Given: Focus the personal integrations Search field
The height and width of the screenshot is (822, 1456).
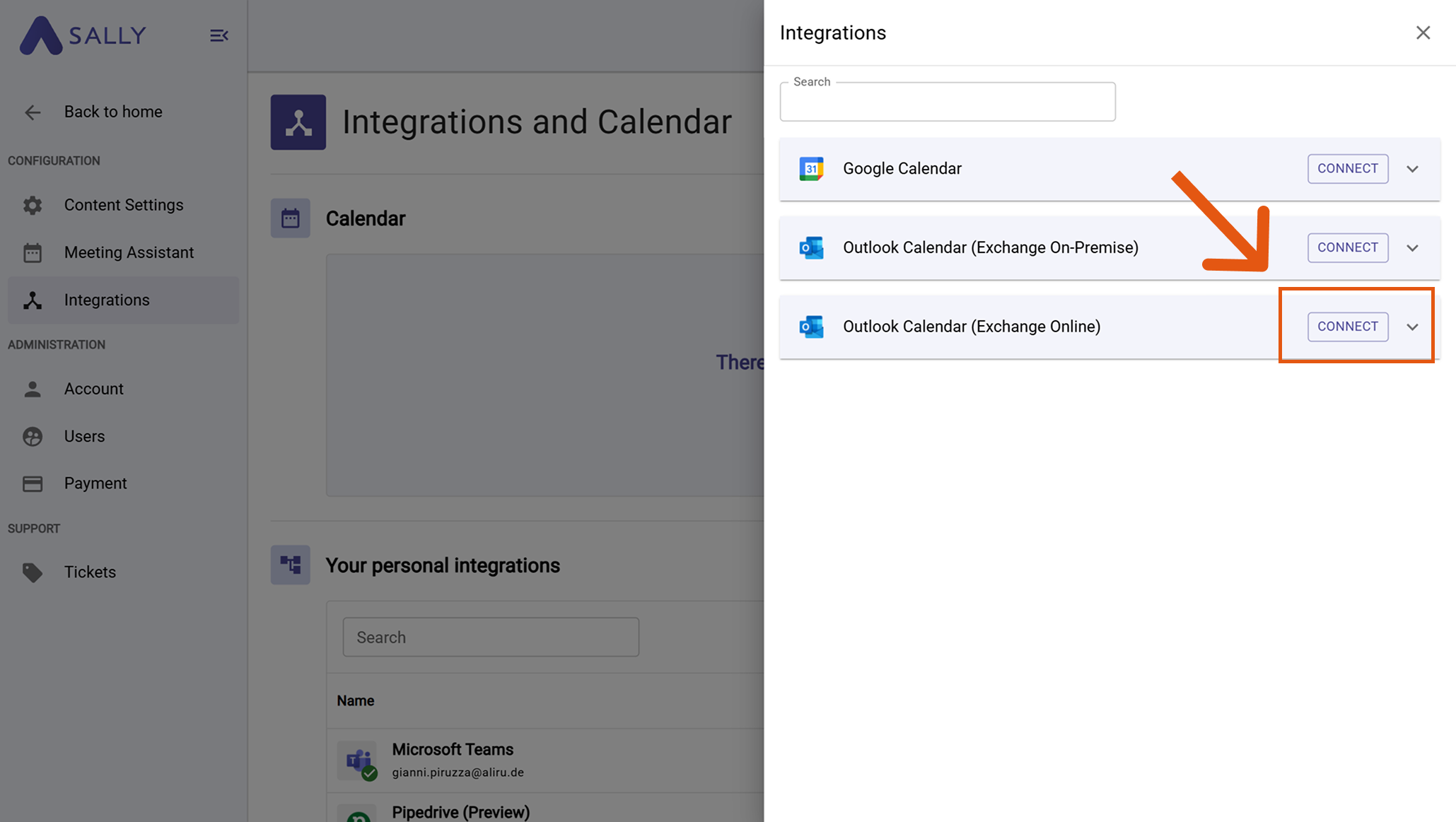Looking at the screenshot, I should click(491, 638).
